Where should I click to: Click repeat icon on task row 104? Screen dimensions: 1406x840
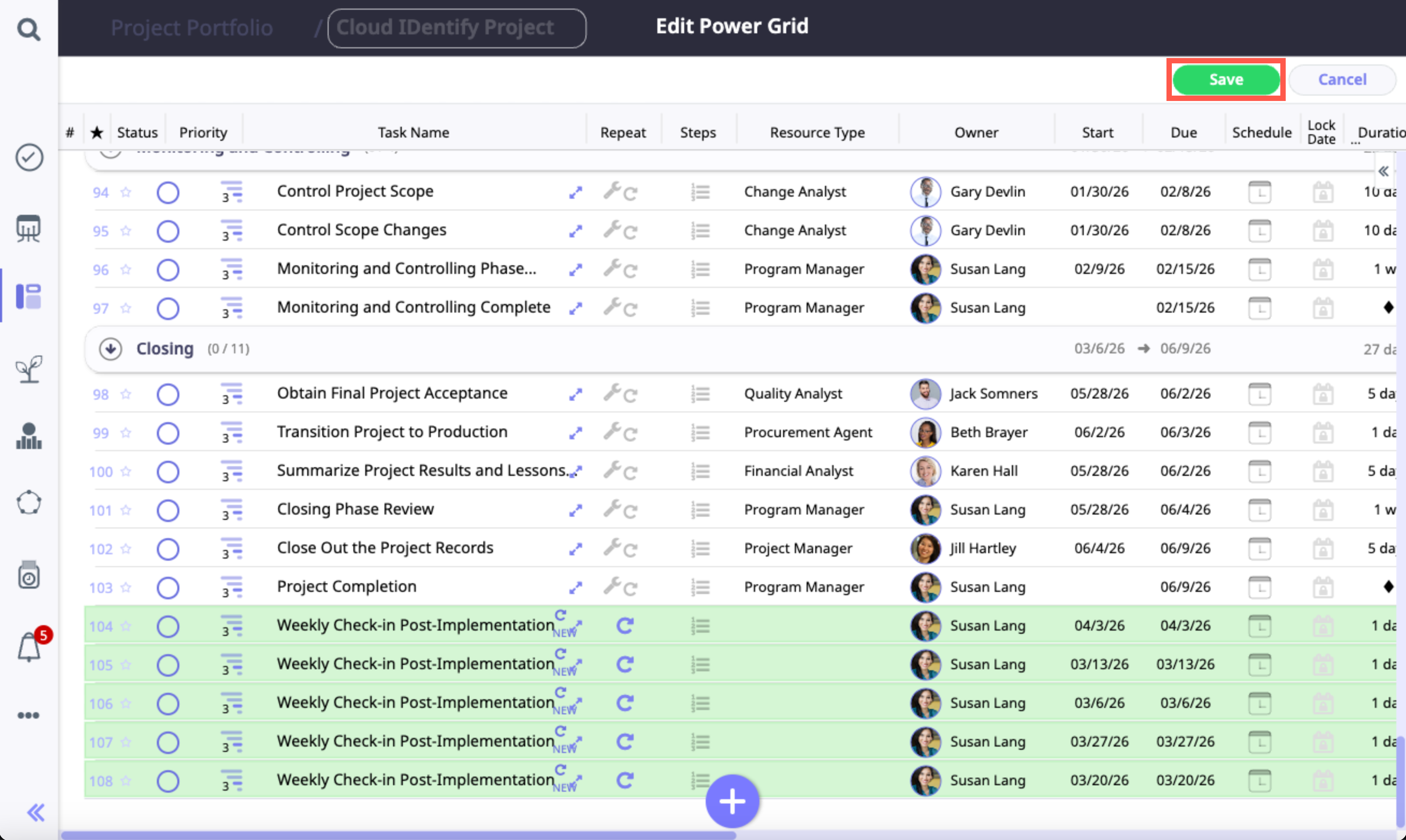625,626
